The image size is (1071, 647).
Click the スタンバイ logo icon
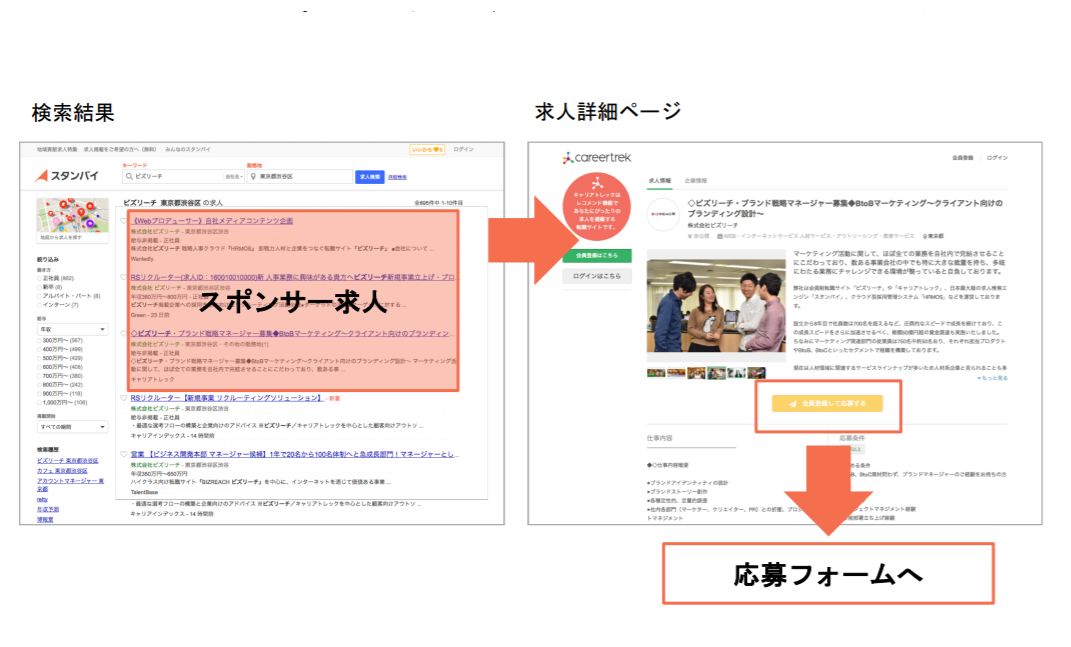point(43,176)
